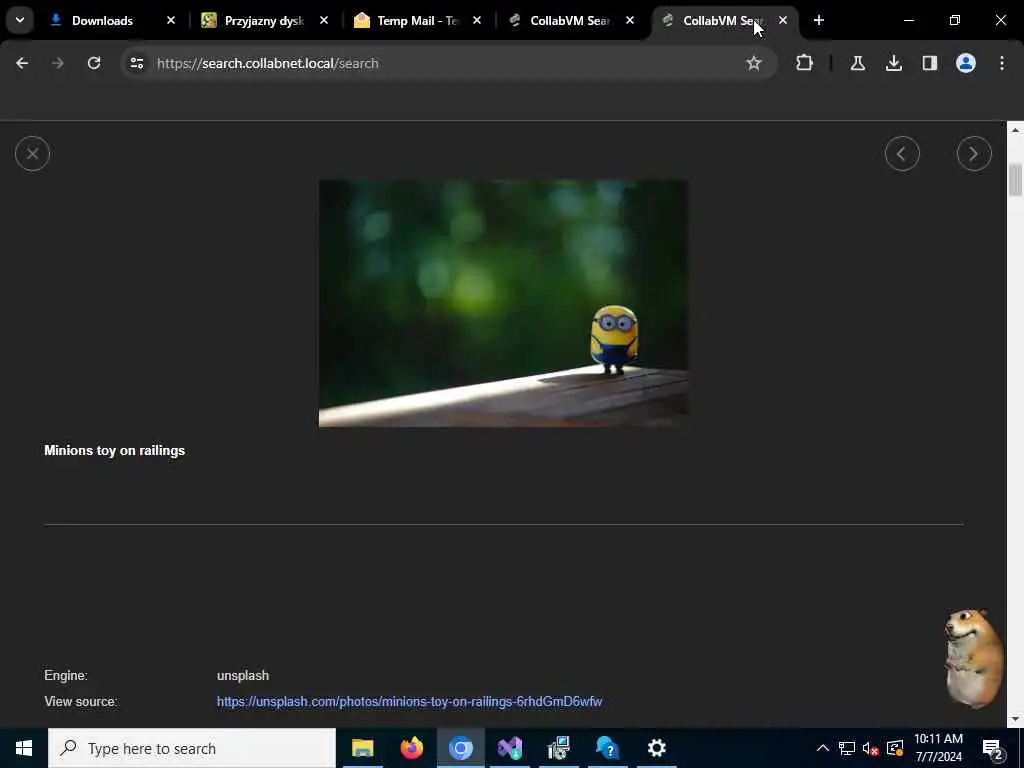Image resolution: width=1024 pixels, height=768 pixels.
Task: View site information icon in address bar
Action: pos(136,63)
